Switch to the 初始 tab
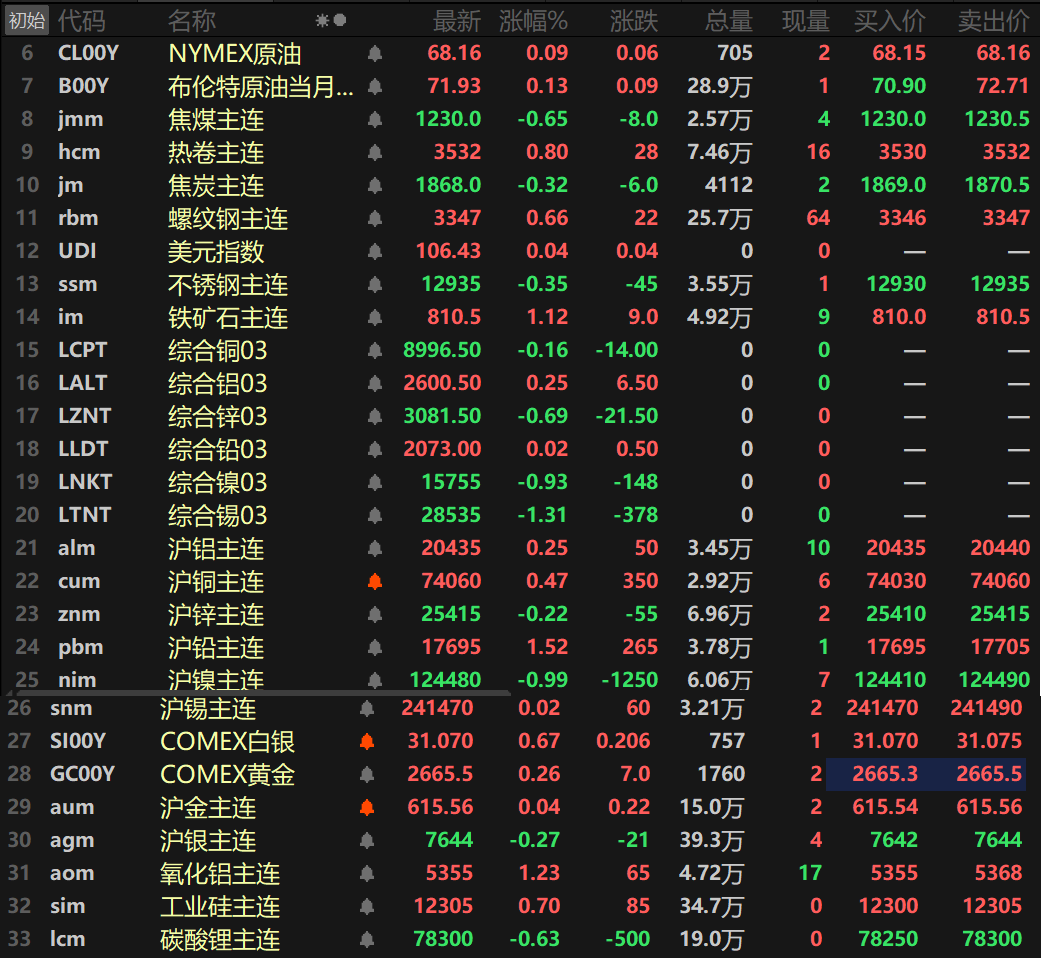Screen dimensions: 1041x958 25,20
